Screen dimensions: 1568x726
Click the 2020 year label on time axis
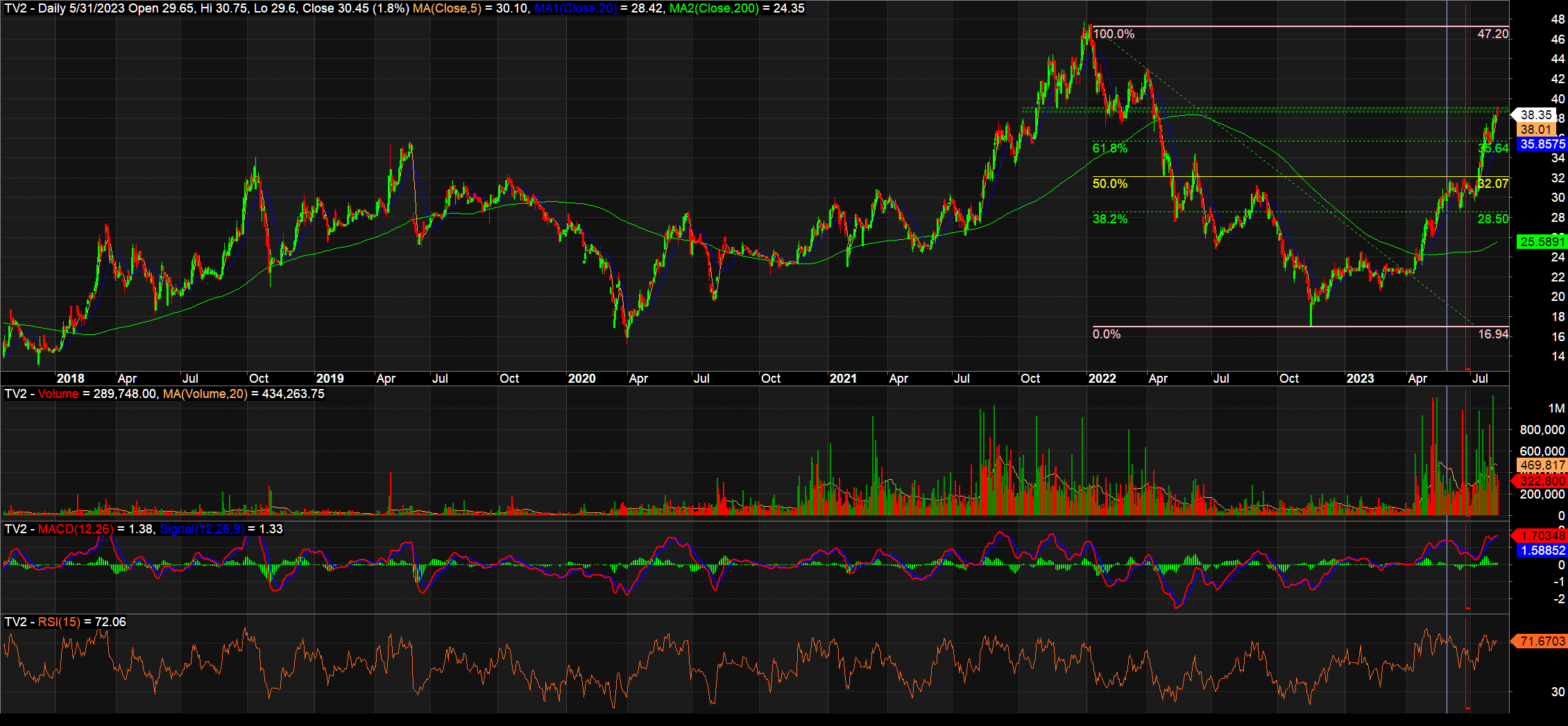pyautogui.click(x=581, y=379)
